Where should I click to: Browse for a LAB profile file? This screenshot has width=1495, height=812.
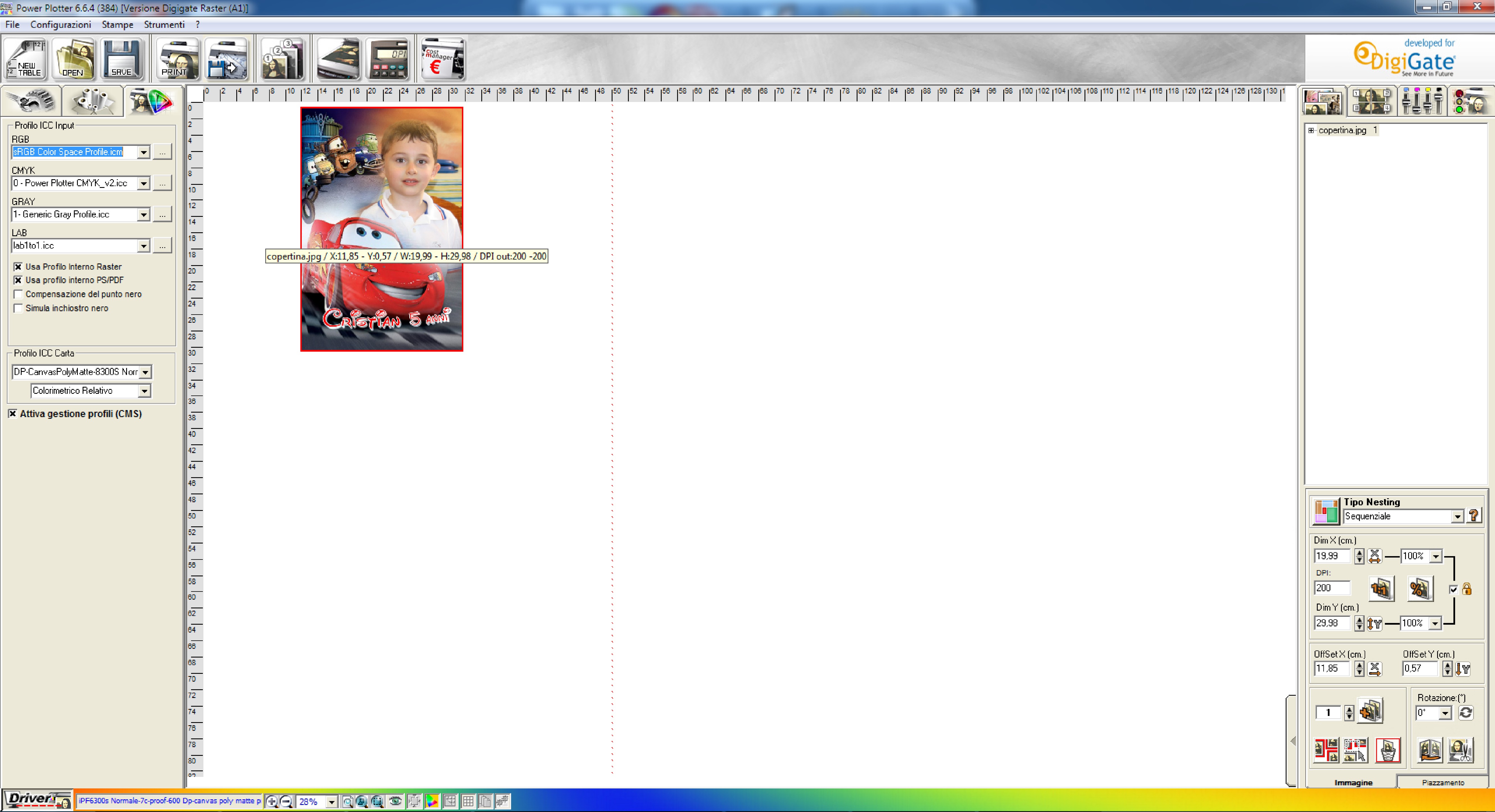coord(162,246)
